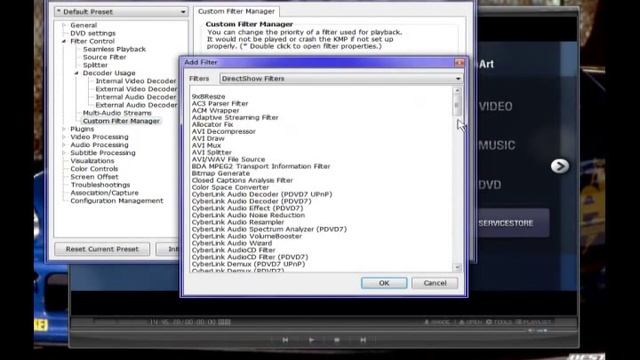Viewport: 640px width, 360px height.
Task: Select DVD settings in the tree
Action: [x=93, y=33]
